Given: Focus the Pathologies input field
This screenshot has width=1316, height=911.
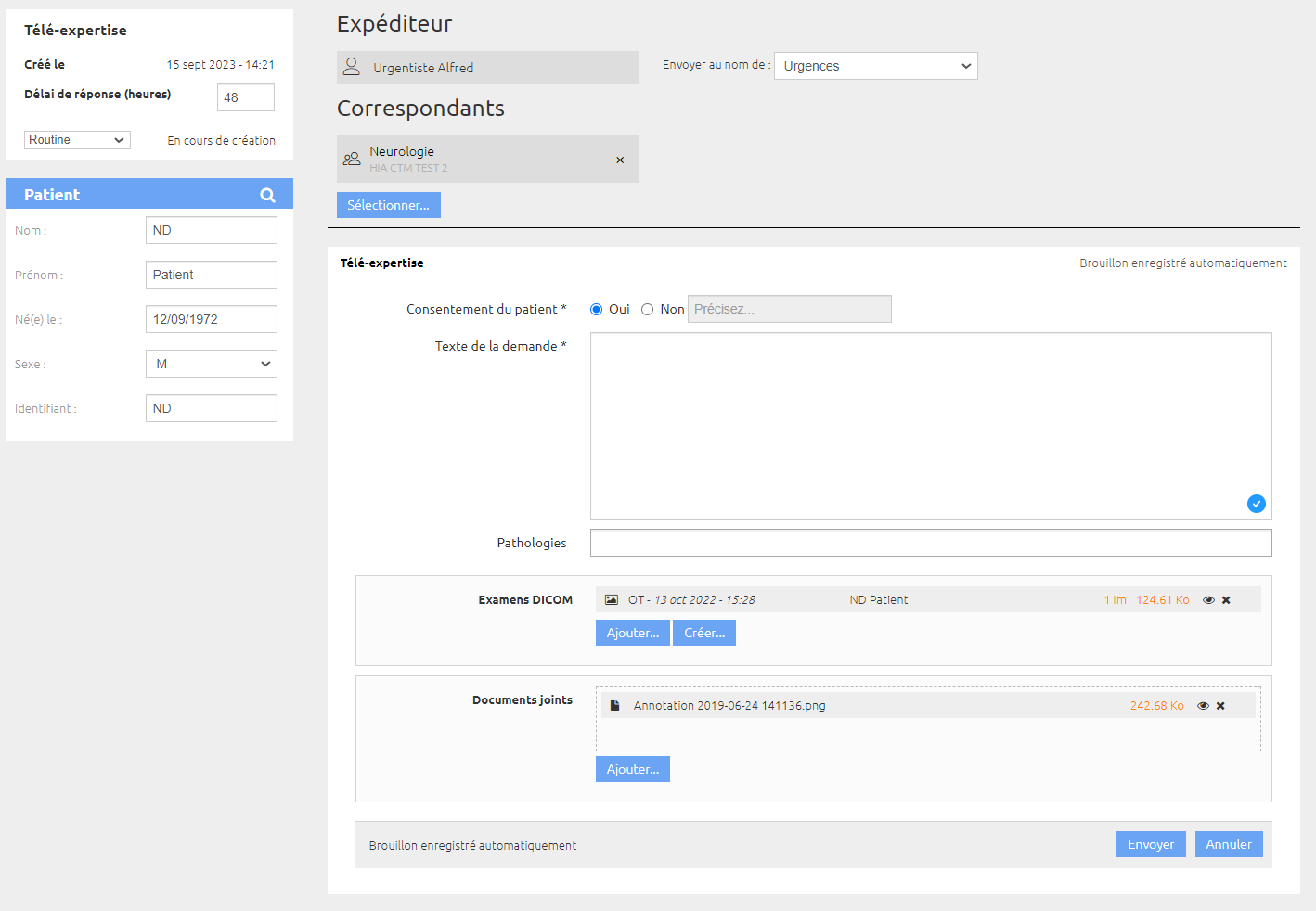Looking at the screenshot, I should pyautogui.click(x=931, y=543).
